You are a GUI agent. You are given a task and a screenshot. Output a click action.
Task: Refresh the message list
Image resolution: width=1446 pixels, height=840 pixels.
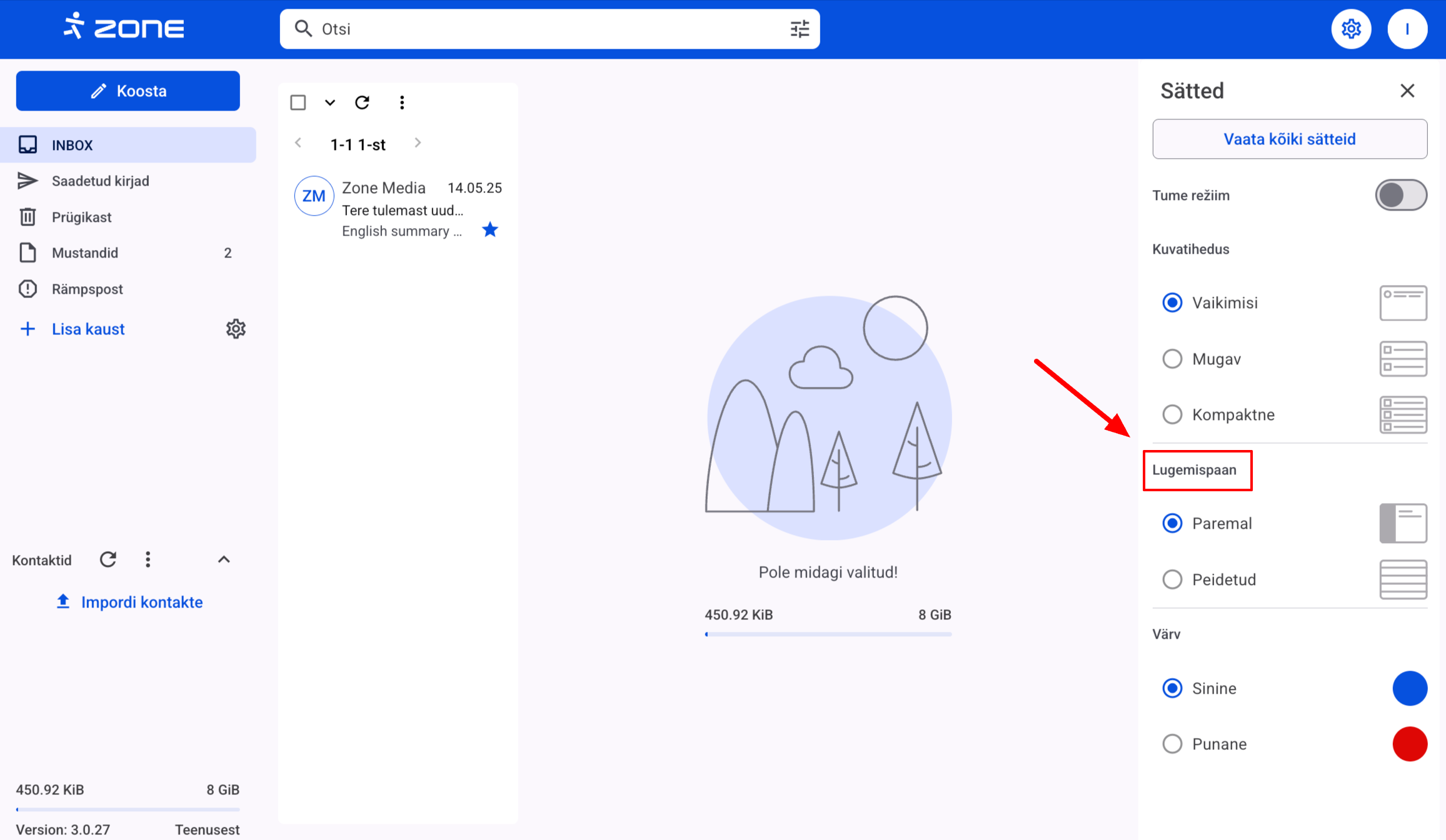point(362,102)
